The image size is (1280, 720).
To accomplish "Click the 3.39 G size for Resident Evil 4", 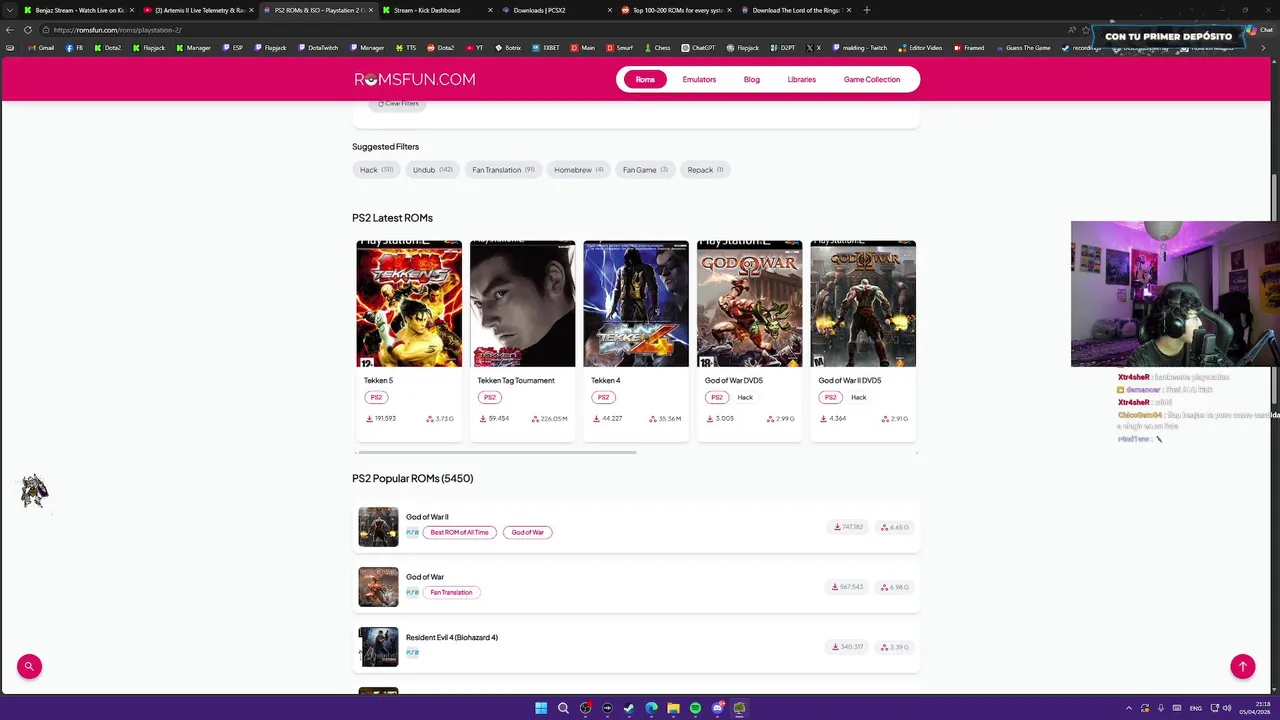I will 895,647.
